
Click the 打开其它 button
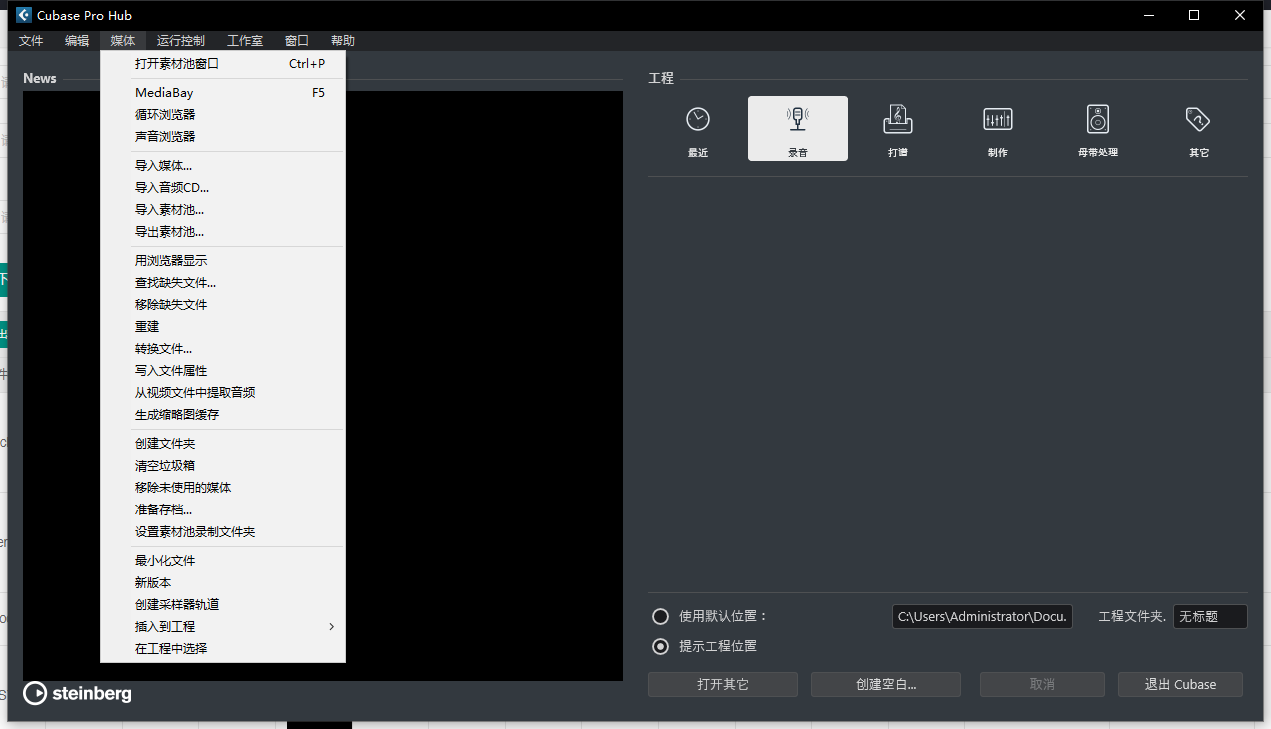[x=723, y=685]
